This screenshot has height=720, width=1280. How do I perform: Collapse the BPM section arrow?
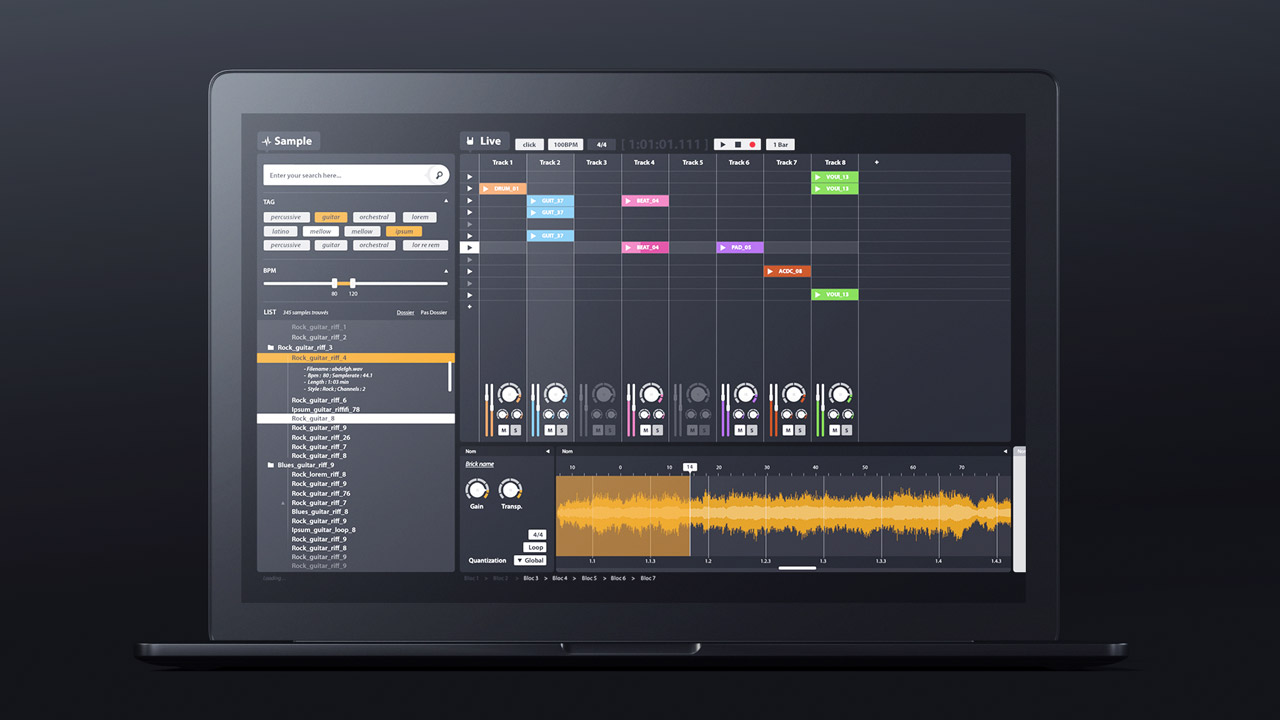pos(446,271)
